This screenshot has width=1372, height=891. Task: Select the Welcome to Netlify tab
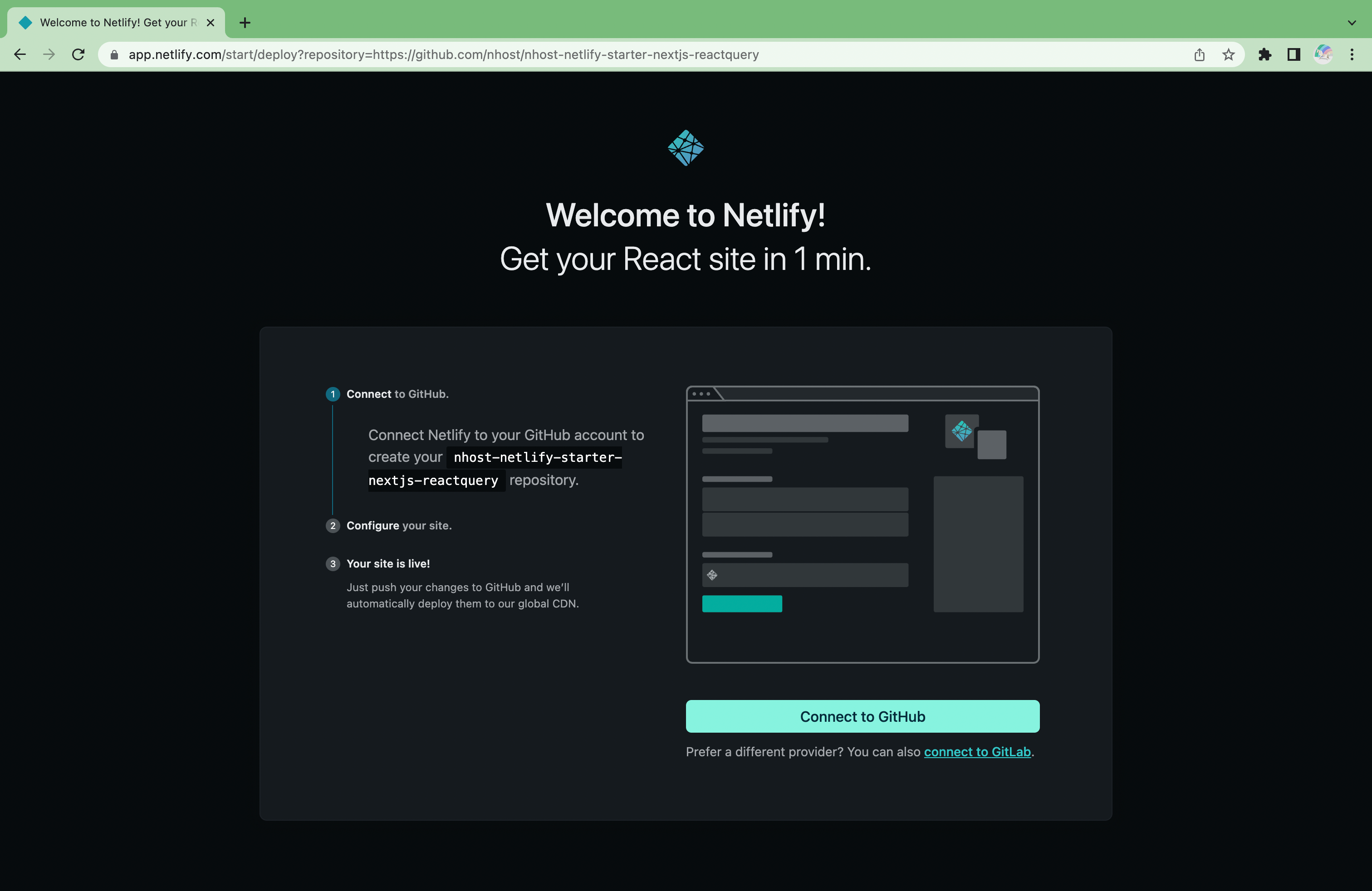(113, 23)
